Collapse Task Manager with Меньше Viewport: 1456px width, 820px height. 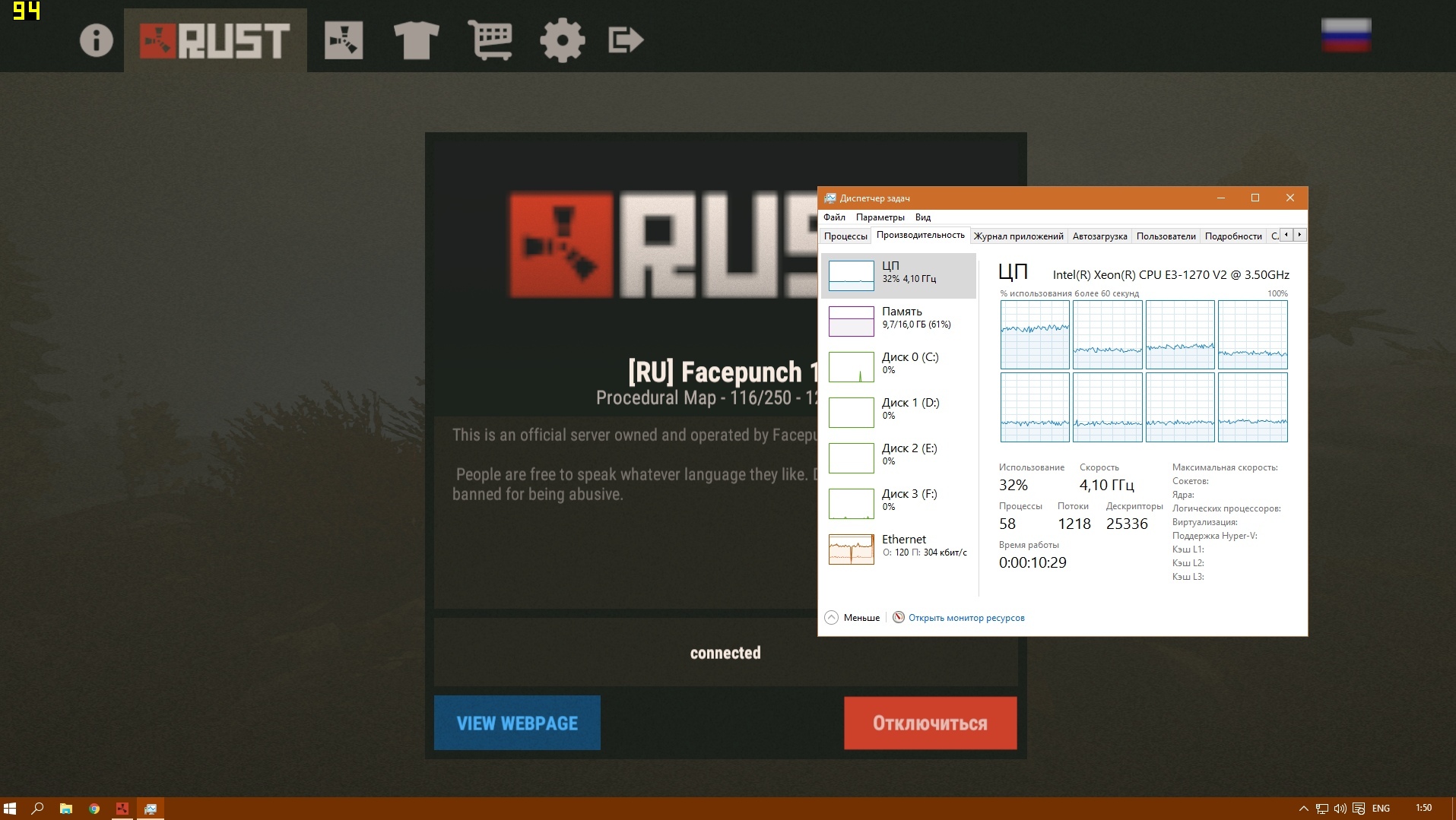coord(852,618)
